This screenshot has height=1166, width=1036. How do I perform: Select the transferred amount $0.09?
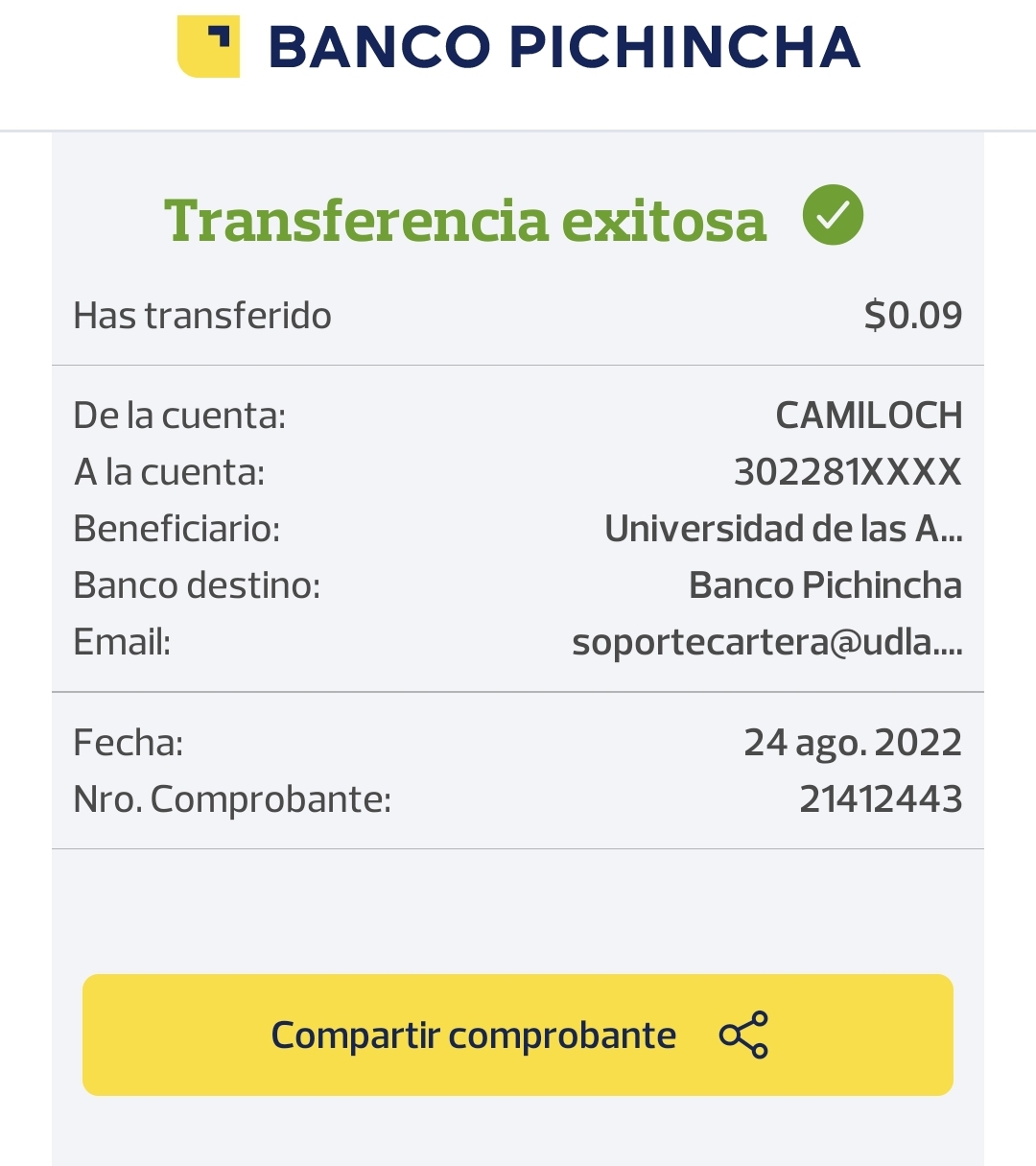tap(912, 315)
